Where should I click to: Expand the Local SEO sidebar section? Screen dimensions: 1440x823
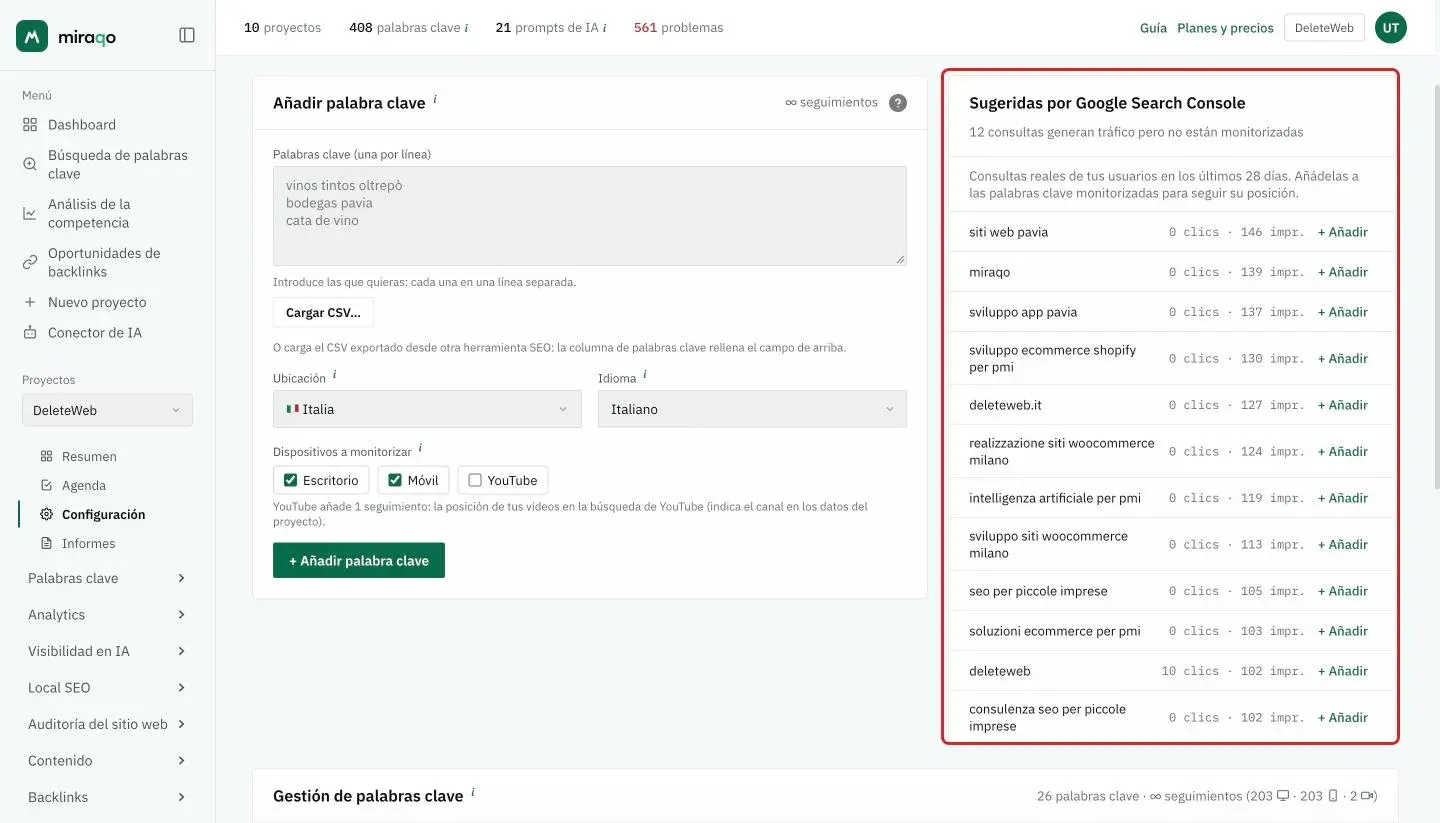tap(107, 688)
